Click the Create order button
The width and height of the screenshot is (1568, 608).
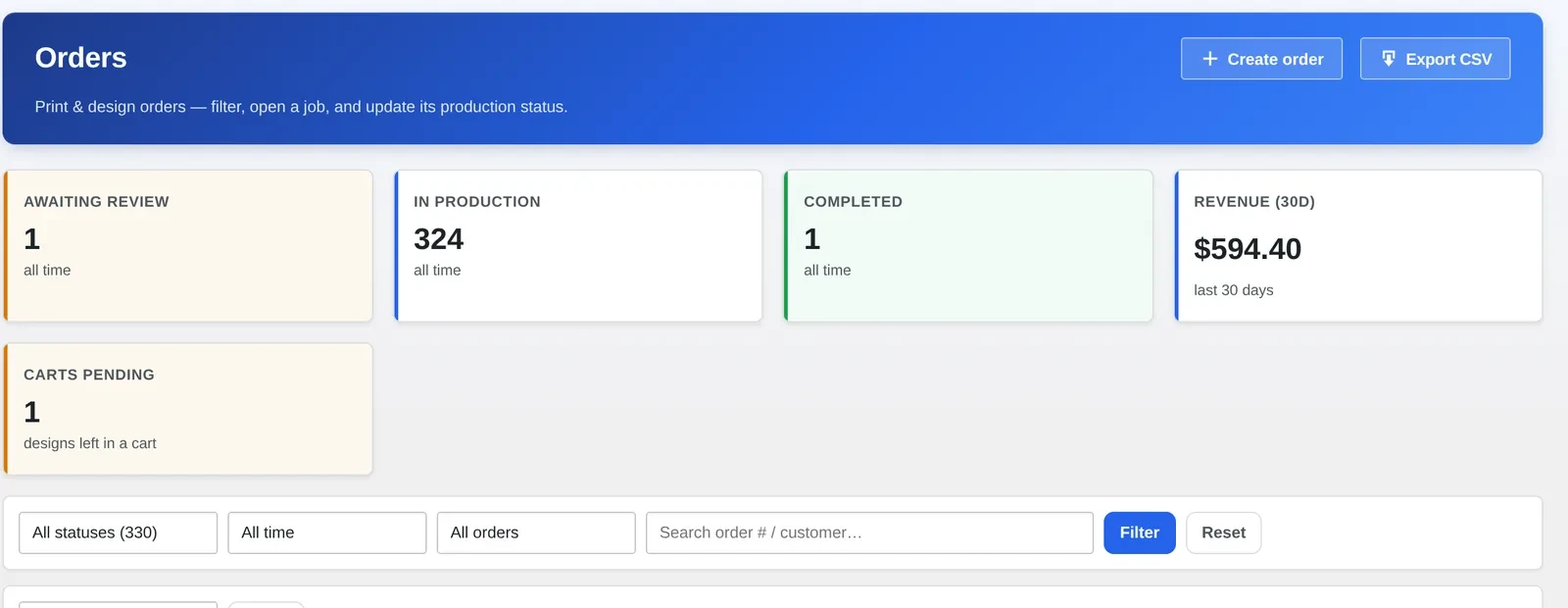[1261, 59]
